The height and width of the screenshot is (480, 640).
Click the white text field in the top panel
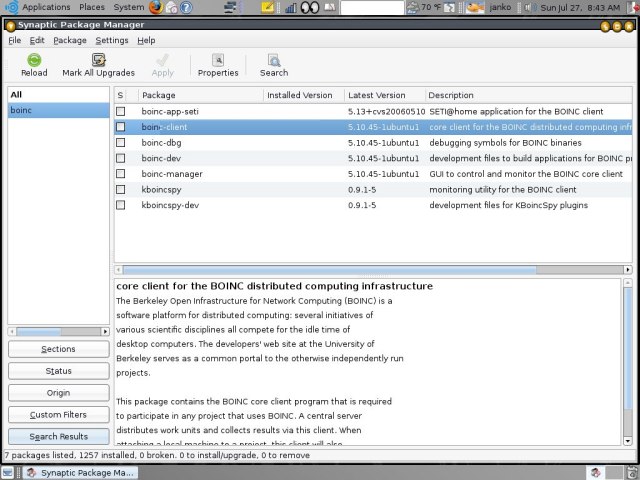pos(372,7)
